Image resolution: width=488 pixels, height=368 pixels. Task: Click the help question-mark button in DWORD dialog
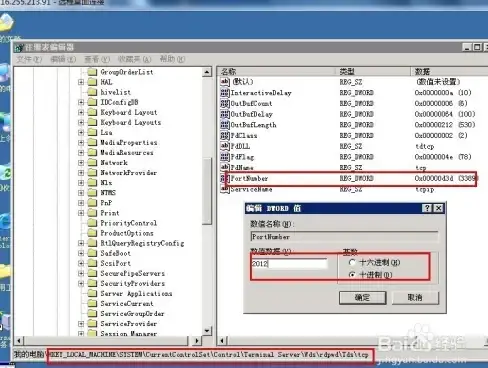427,208
